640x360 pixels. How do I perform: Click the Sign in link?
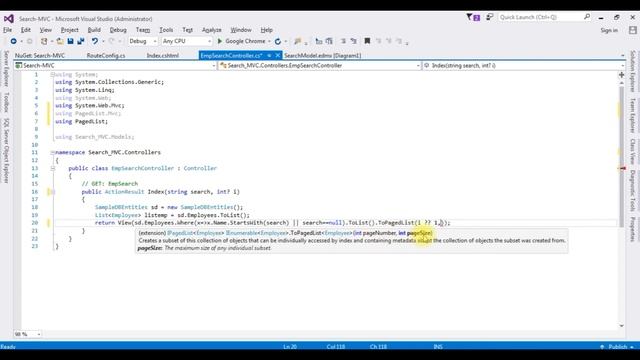coord(609,30)
